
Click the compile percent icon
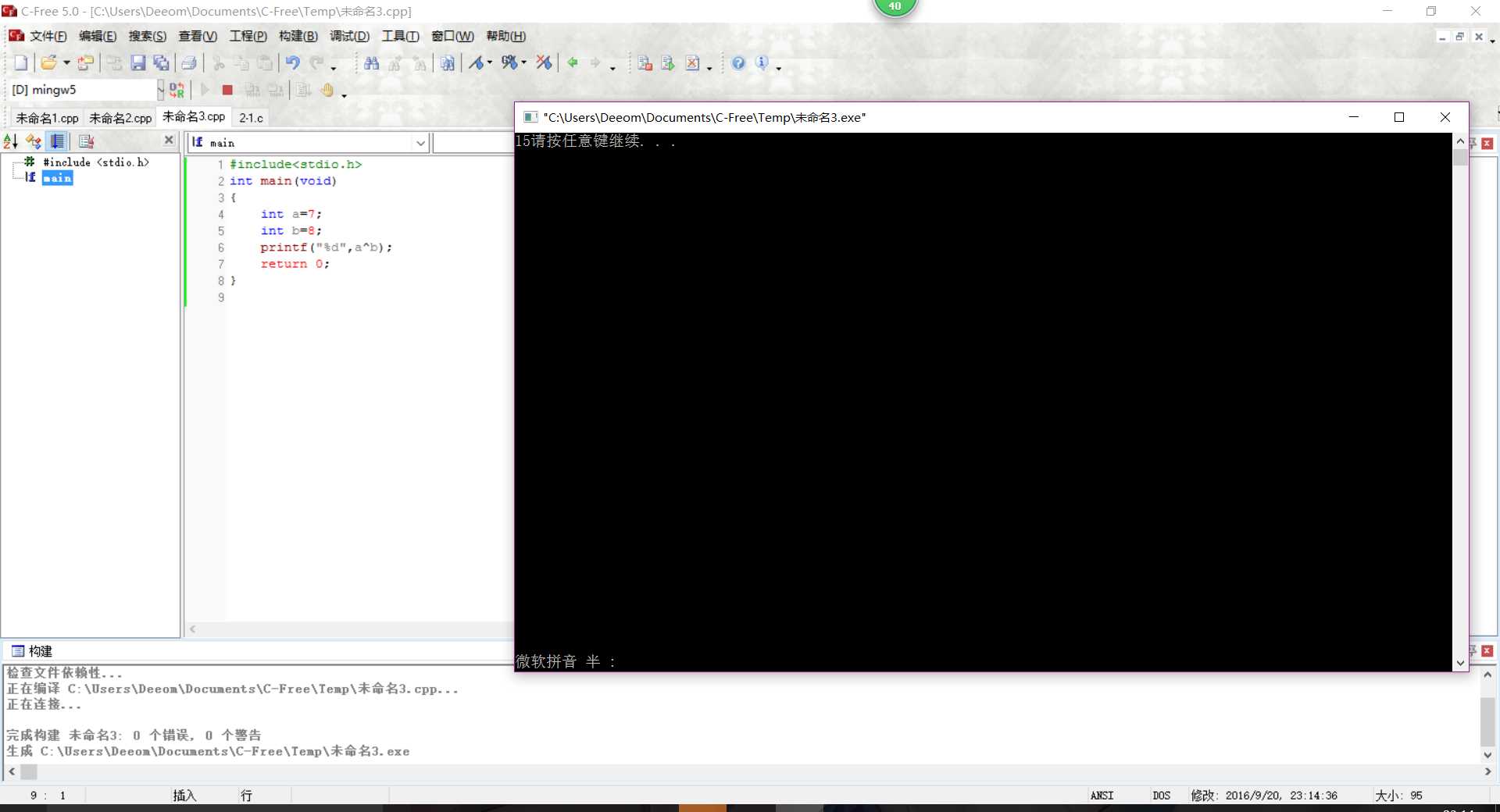509,62
